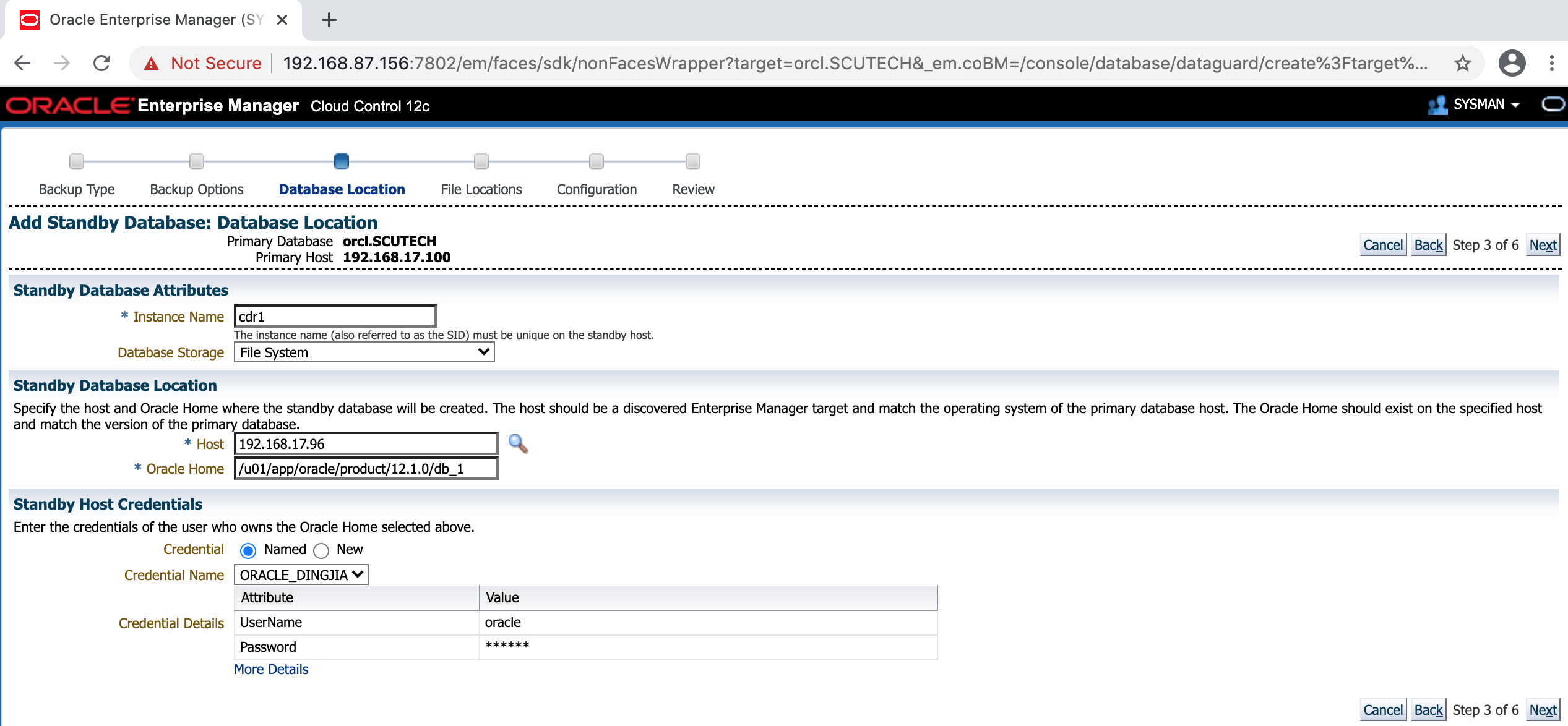Open the Credential Name dropdown
Viewport: 1568px width, 726px height.
click(301, 575)
